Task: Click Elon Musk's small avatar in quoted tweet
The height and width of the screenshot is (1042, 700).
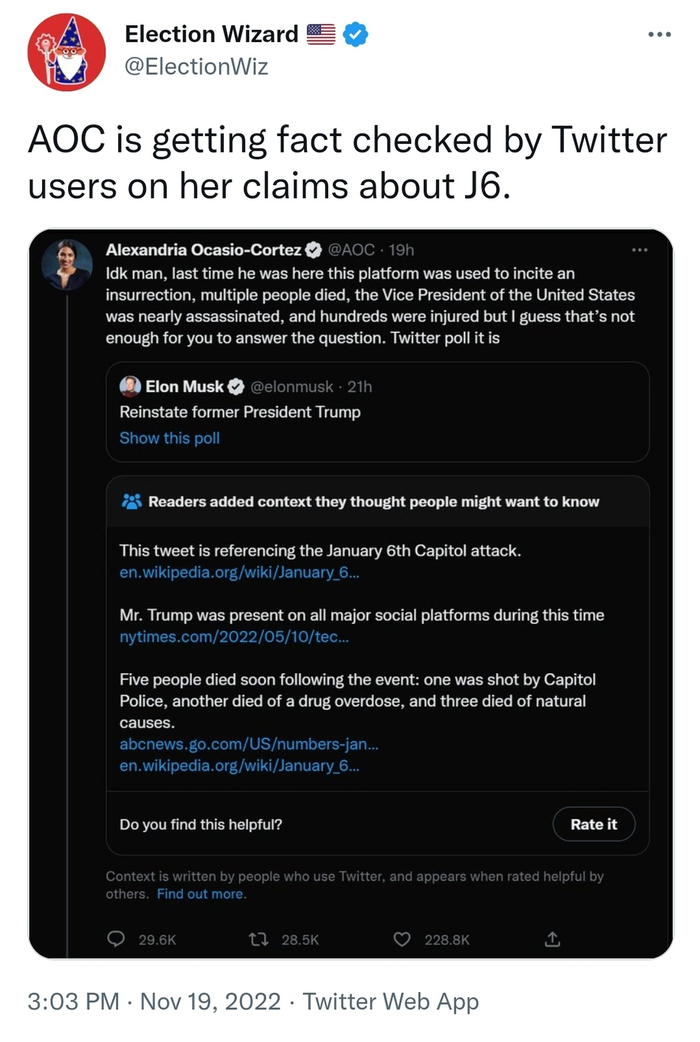Action: click(x=130, y=387)
